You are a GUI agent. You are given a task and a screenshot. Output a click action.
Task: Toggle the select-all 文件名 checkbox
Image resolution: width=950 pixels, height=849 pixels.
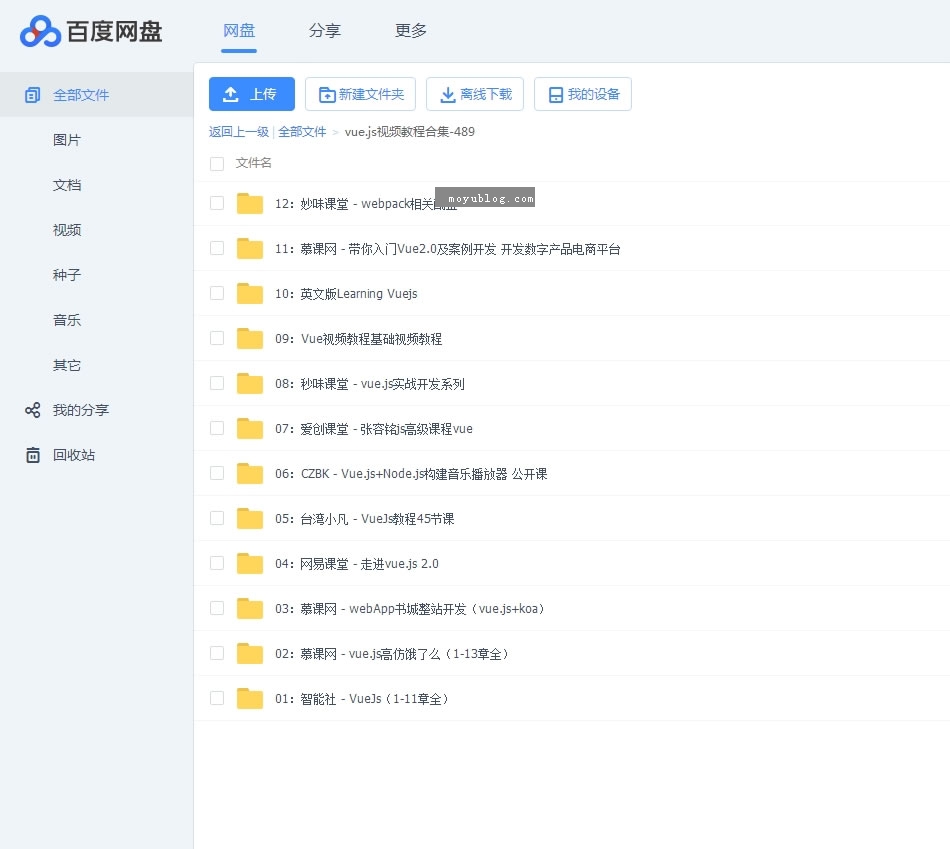tap(217, 164)
